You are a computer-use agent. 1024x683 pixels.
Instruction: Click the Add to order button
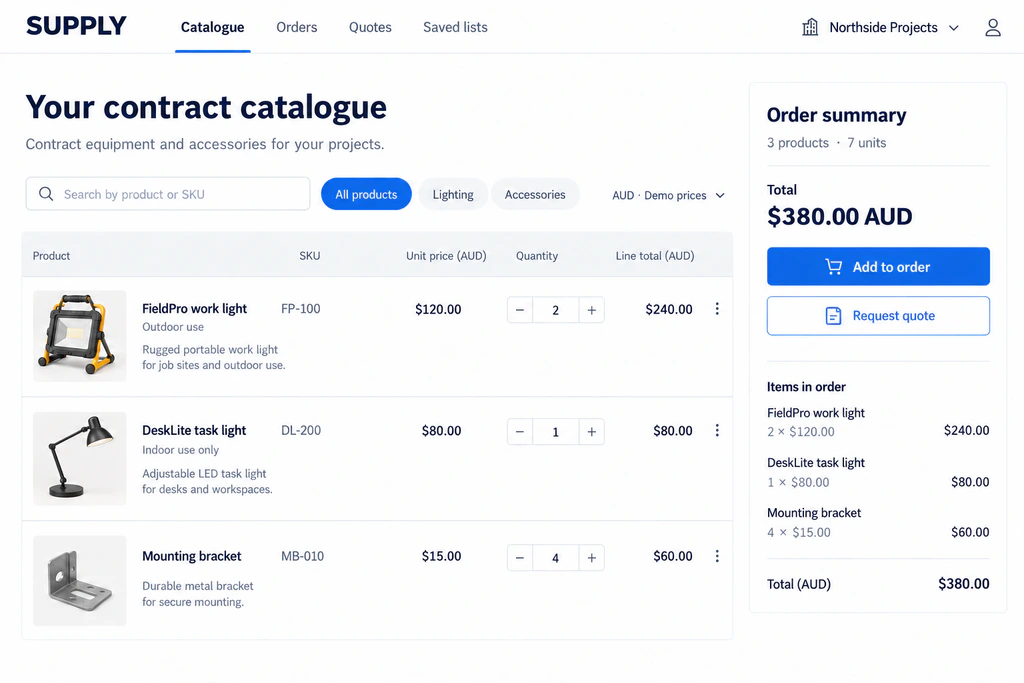coord(878,266)
